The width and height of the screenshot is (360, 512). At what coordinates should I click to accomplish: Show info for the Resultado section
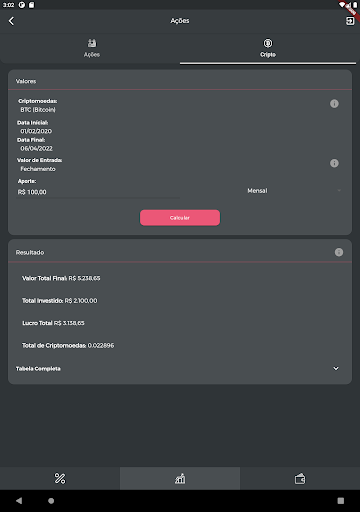339,252
